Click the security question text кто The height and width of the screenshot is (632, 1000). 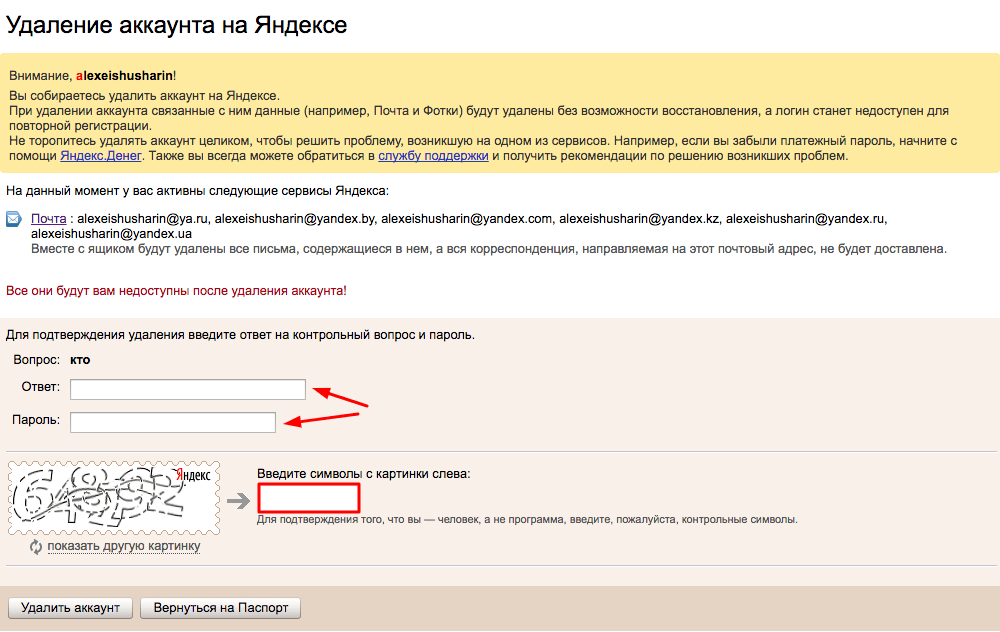[x=80, y=360]
